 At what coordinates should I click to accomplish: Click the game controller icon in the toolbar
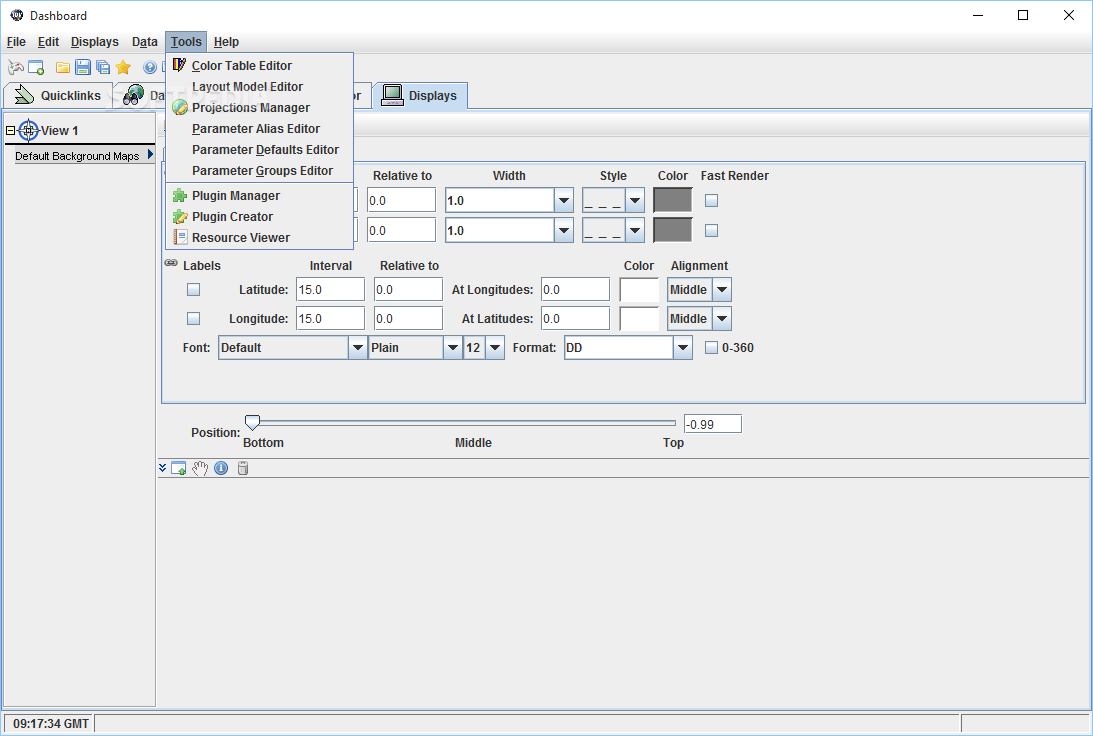click(15, 68)
